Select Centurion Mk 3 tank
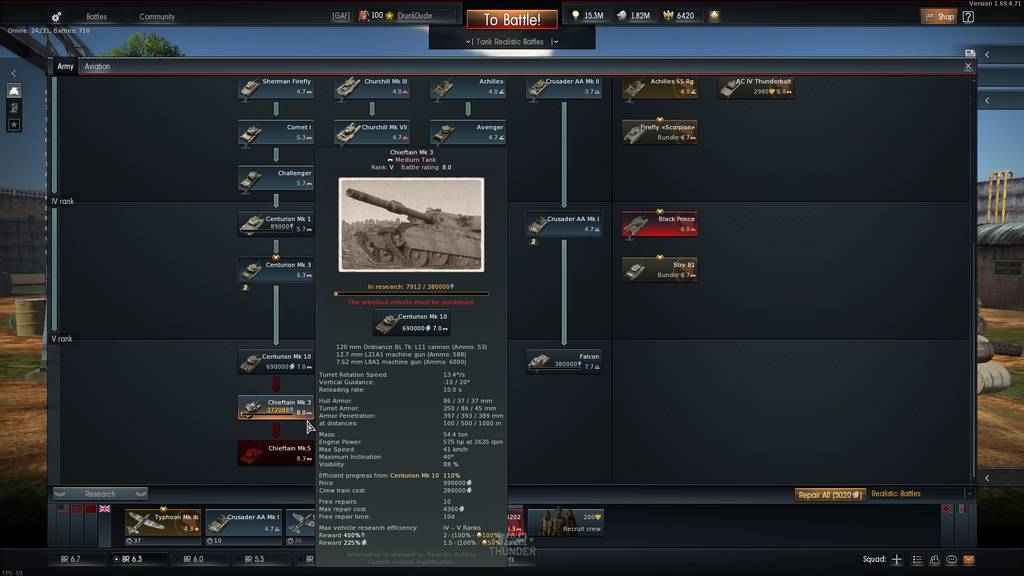Screen dimensions: 1024x576 tap(276, 270)
